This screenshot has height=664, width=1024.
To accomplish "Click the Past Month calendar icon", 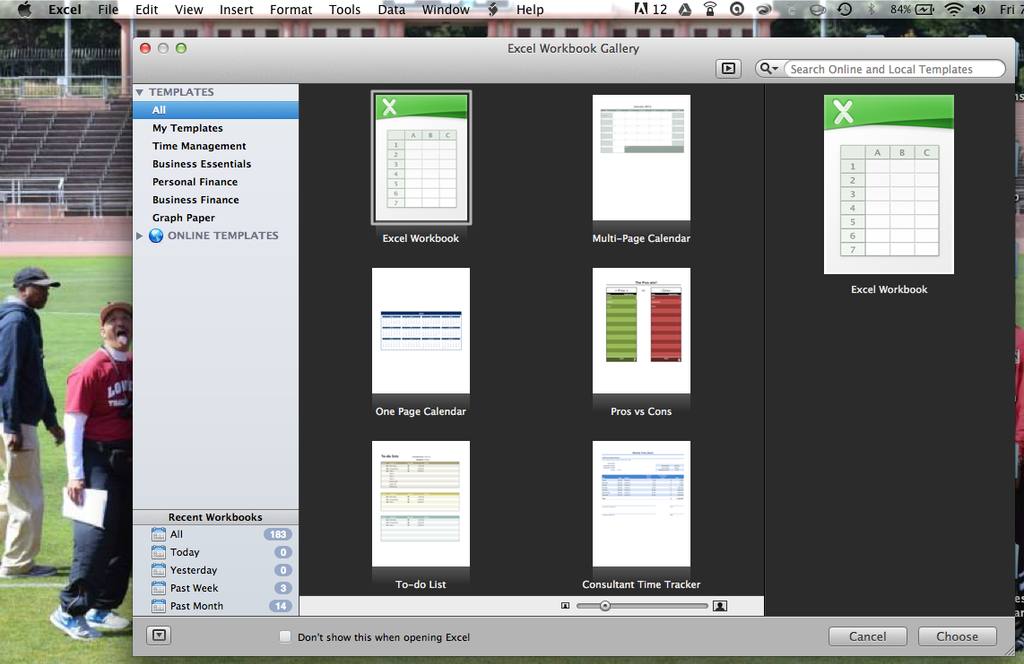I will click(159, 605).
